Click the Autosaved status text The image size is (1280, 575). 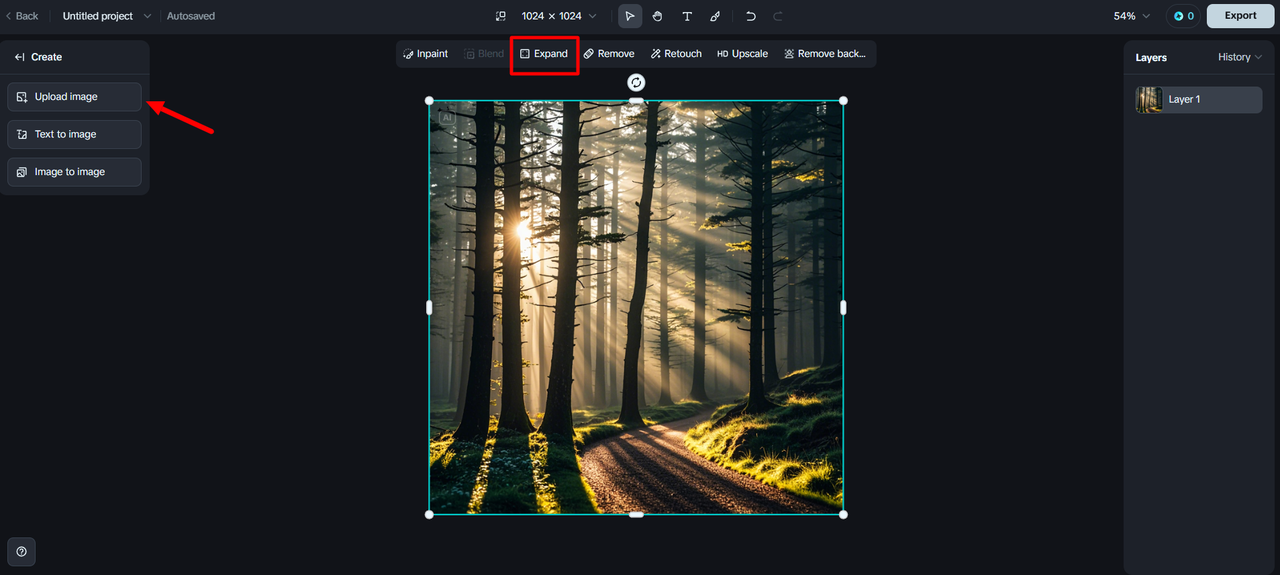point(191,16)
